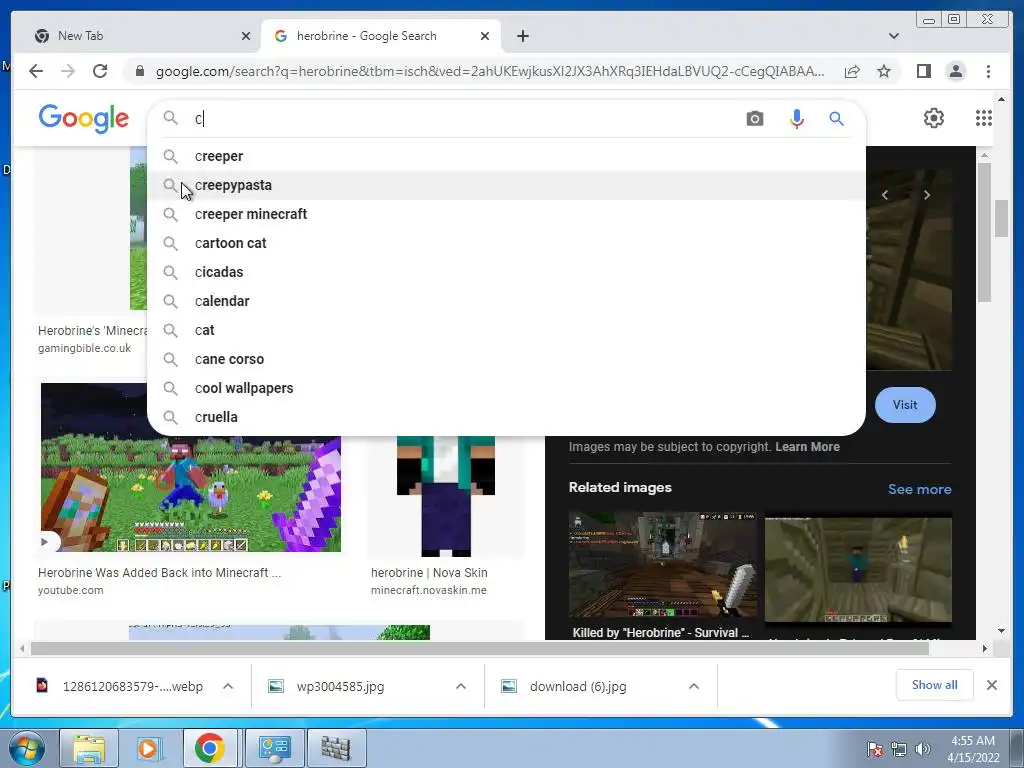
Task: Choose the 'calendar' suggestion
Action: (x=506, y=301)
